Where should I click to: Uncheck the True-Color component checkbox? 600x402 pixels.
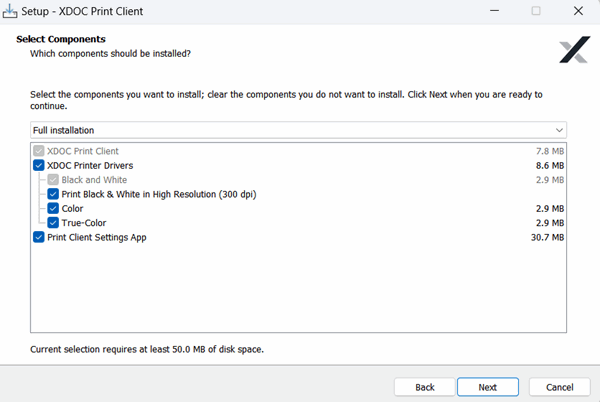[53, 223]
